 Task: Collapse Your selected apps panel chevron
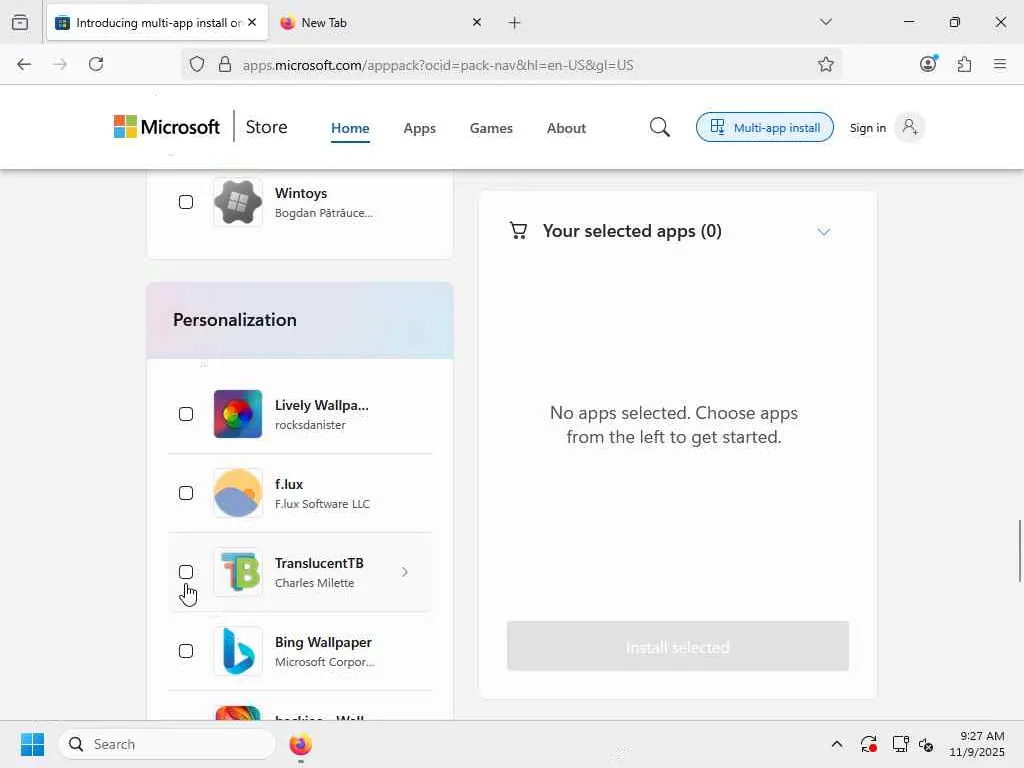[824, 232]
